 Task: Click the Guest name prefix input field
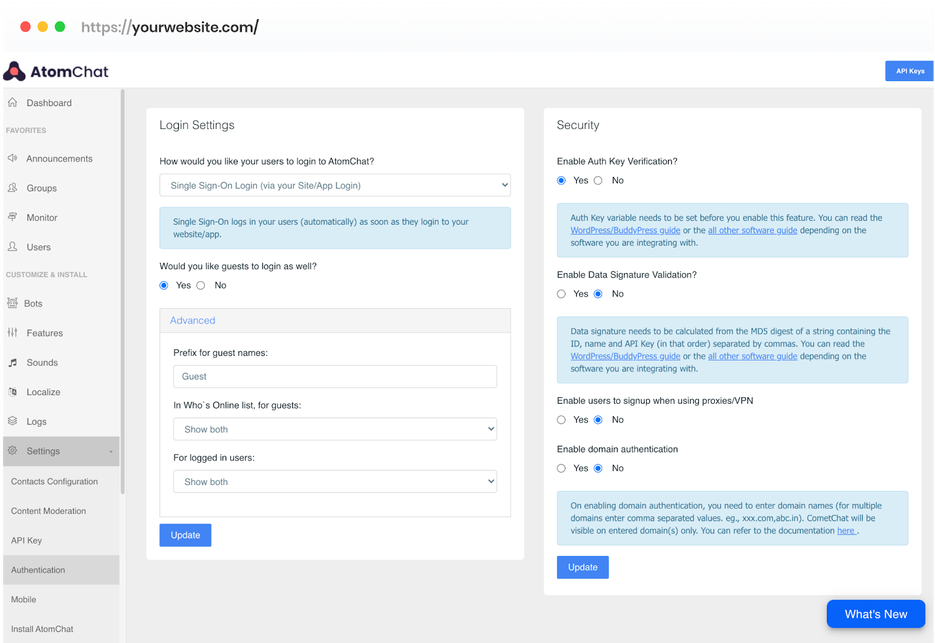(x=335, y=376)
